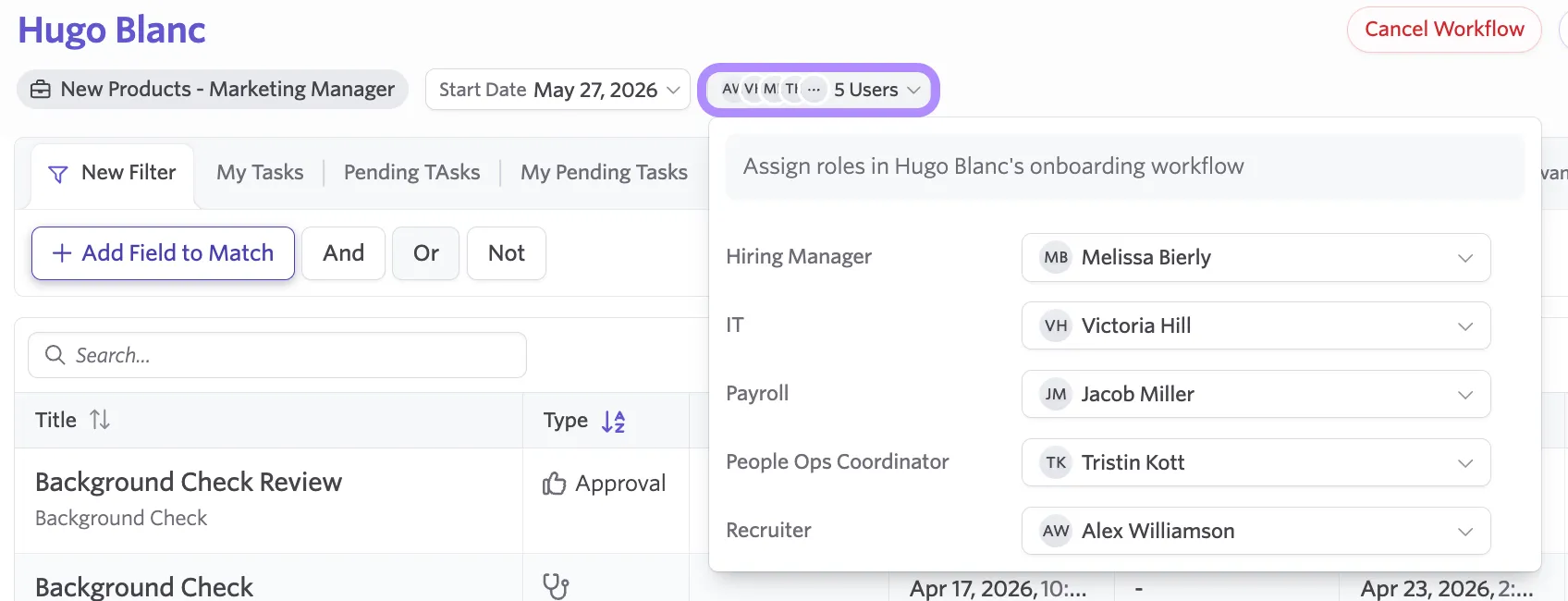Screen dimensions: 1568x601
Task: Click the Assign roles description text
Action: click(994, 166)
